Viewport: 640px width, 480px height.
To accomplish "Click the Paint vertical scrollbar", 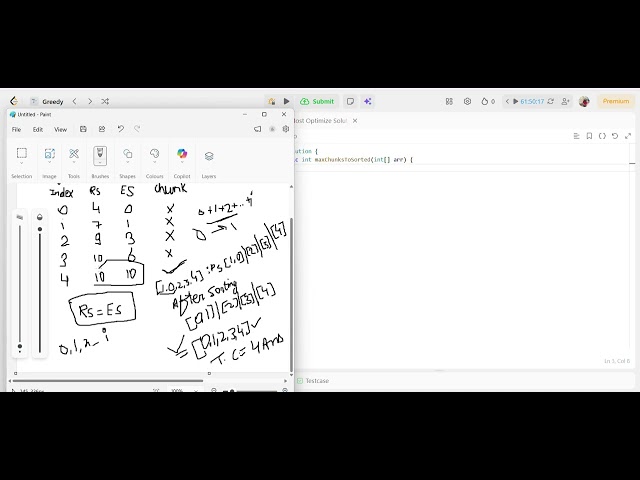I will [x=291, y=294].
